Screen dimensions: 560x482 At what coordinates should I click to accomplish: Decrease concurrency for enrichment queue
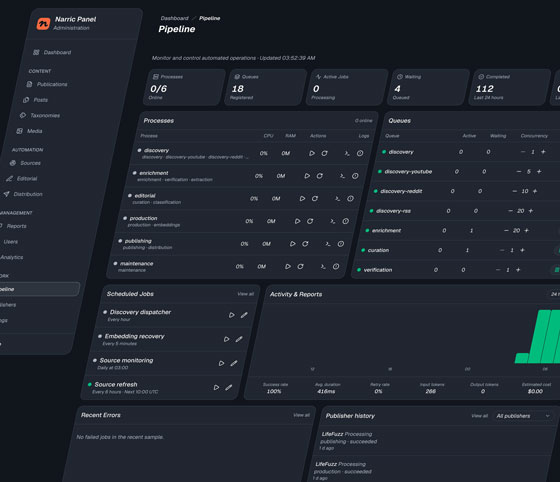coord(506,231)
